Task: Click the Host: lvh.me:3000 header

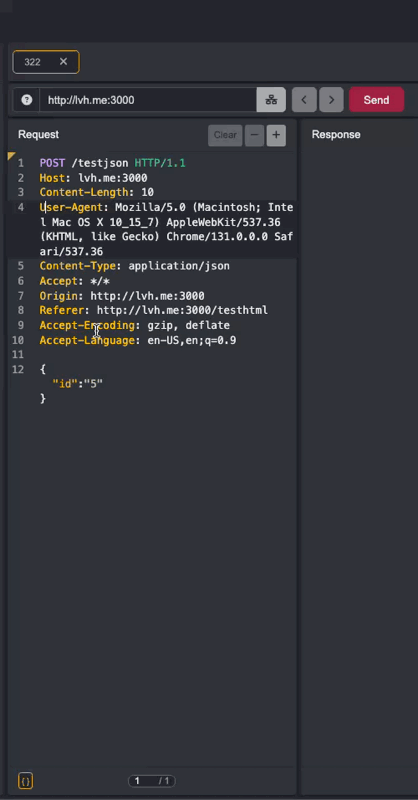Action: point(93,178)
